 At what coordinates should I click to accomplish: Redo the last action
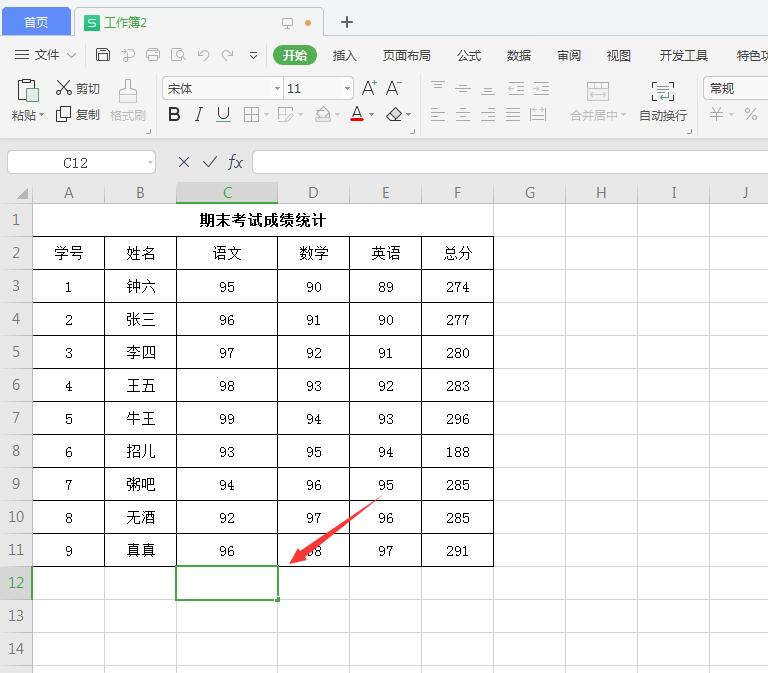click(227, 55)
